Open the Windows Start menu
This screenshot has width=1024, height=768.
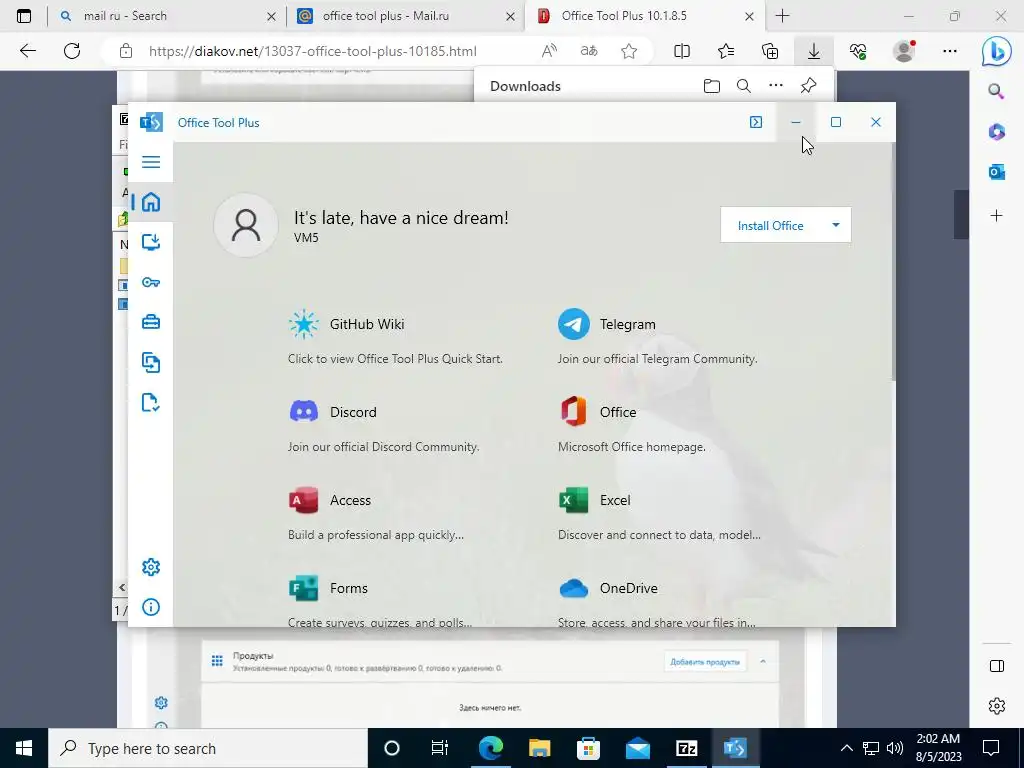point(24,748)
